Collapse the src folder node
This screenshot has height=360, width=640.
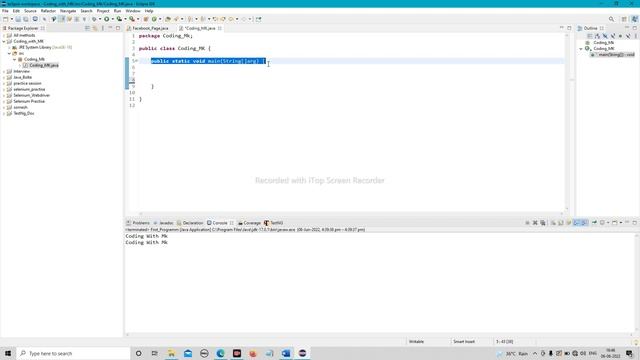9,53
